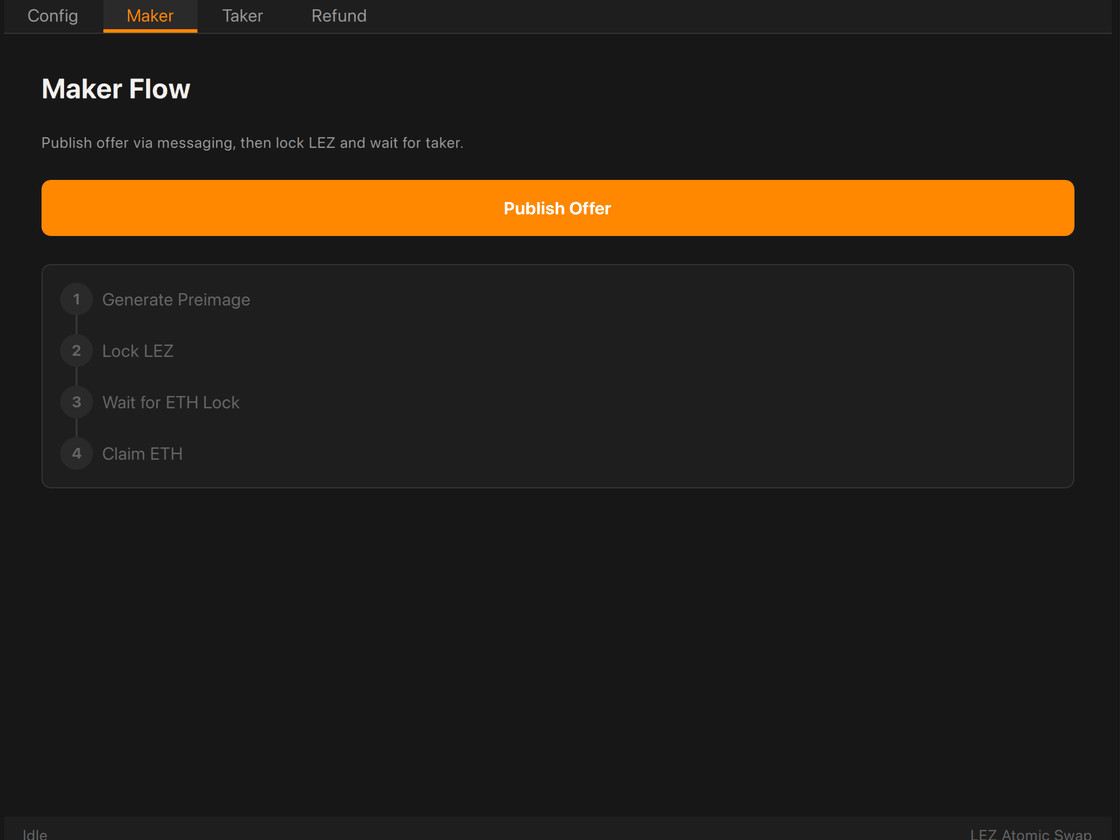Click the step 1 number circle

76,299
